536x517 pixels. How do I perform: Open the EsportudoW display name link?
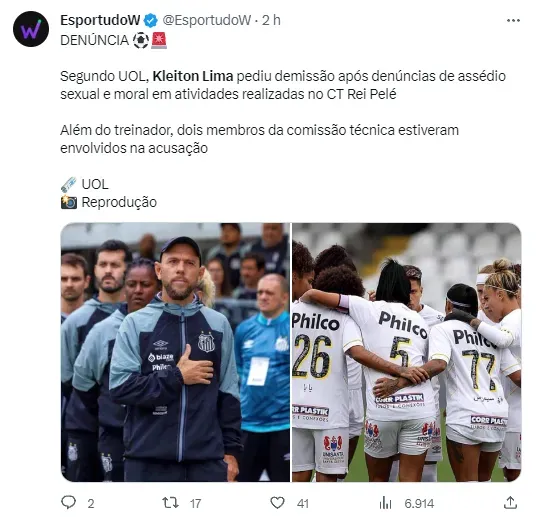(100, 21)
